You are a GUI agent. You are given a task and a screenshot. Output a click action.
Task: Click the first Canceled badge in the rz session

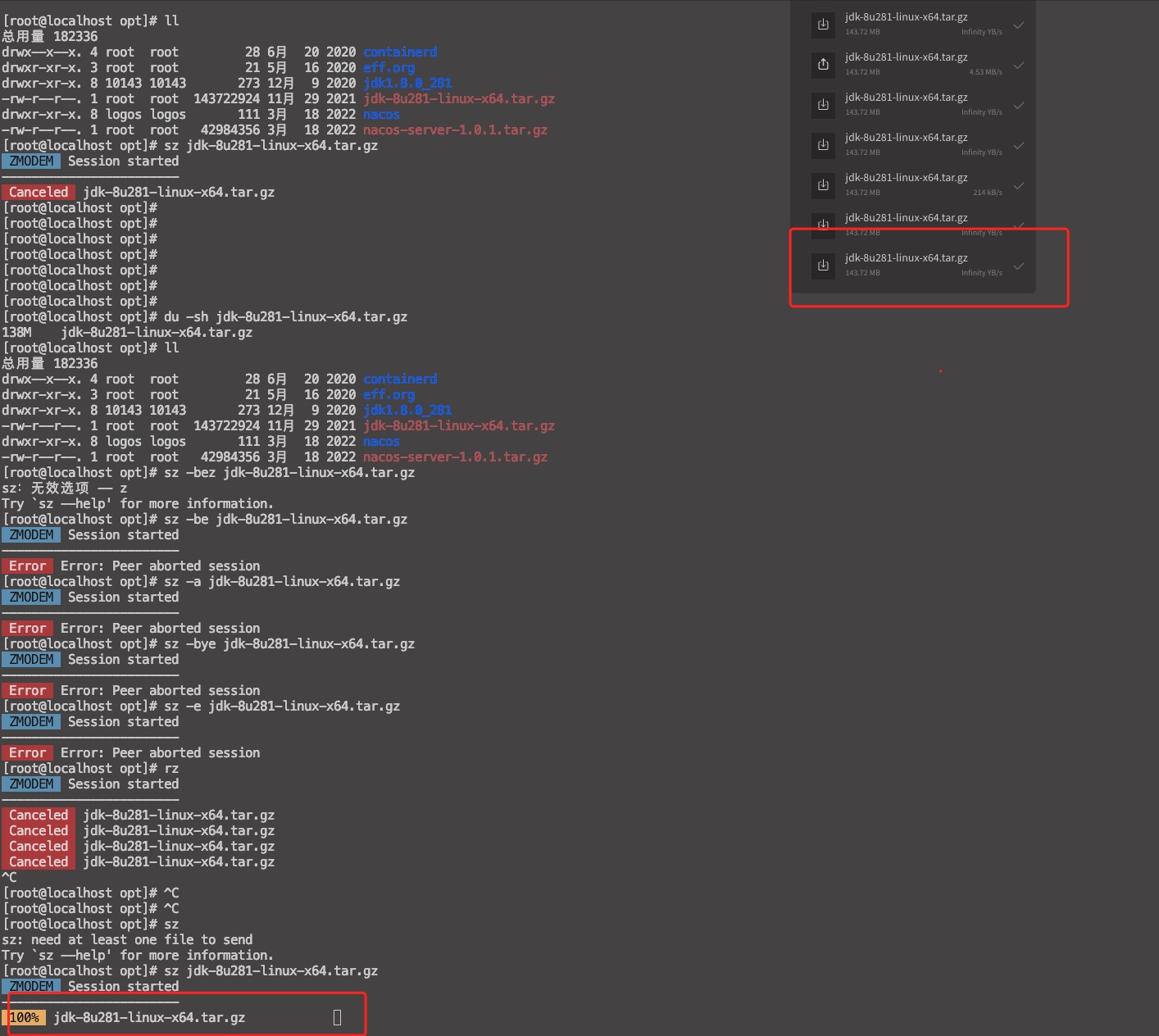(x=38, y=815)
